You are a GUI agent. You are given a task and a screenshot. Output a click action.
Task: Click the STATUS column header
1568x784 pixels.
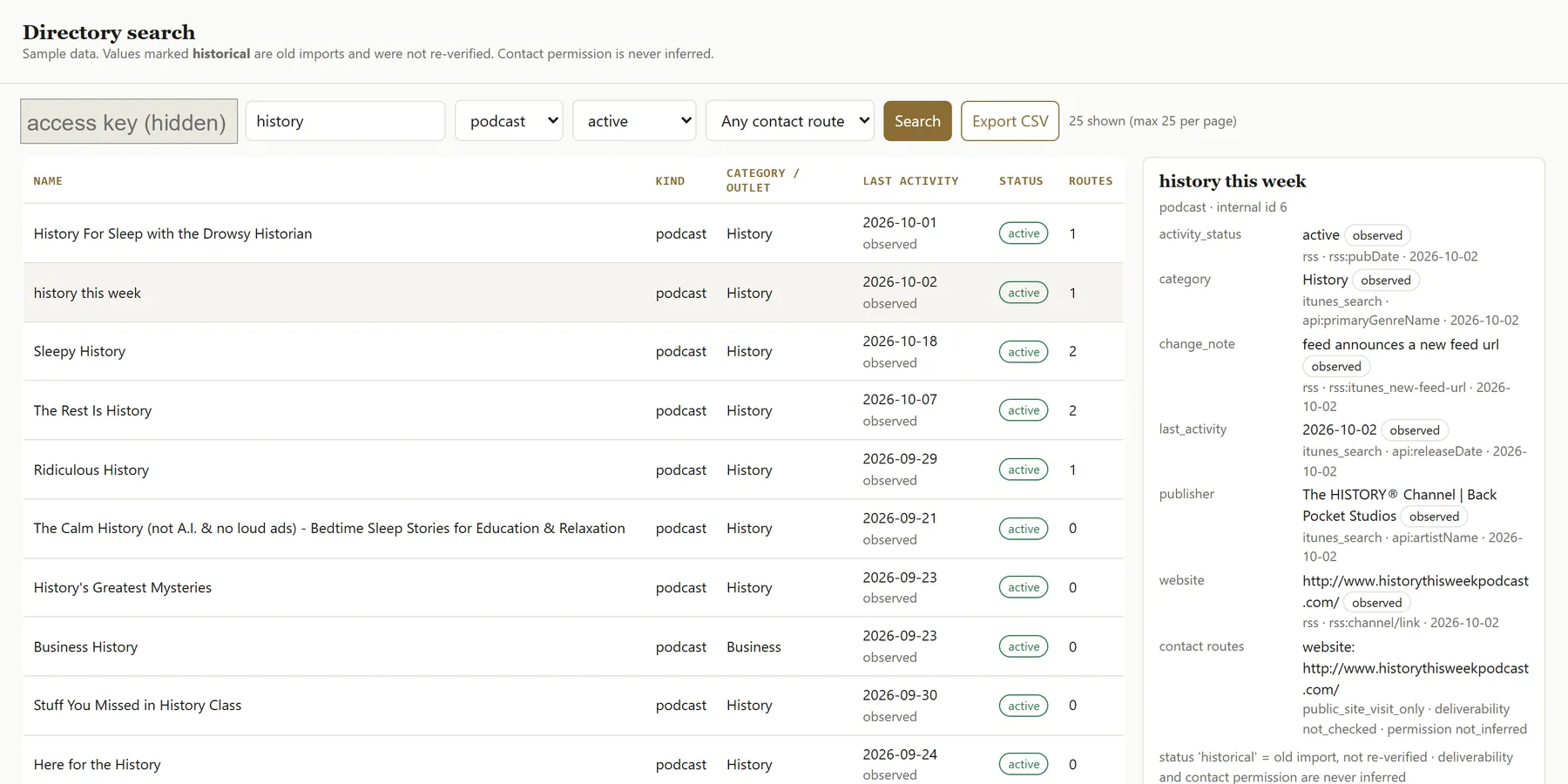1021,181
